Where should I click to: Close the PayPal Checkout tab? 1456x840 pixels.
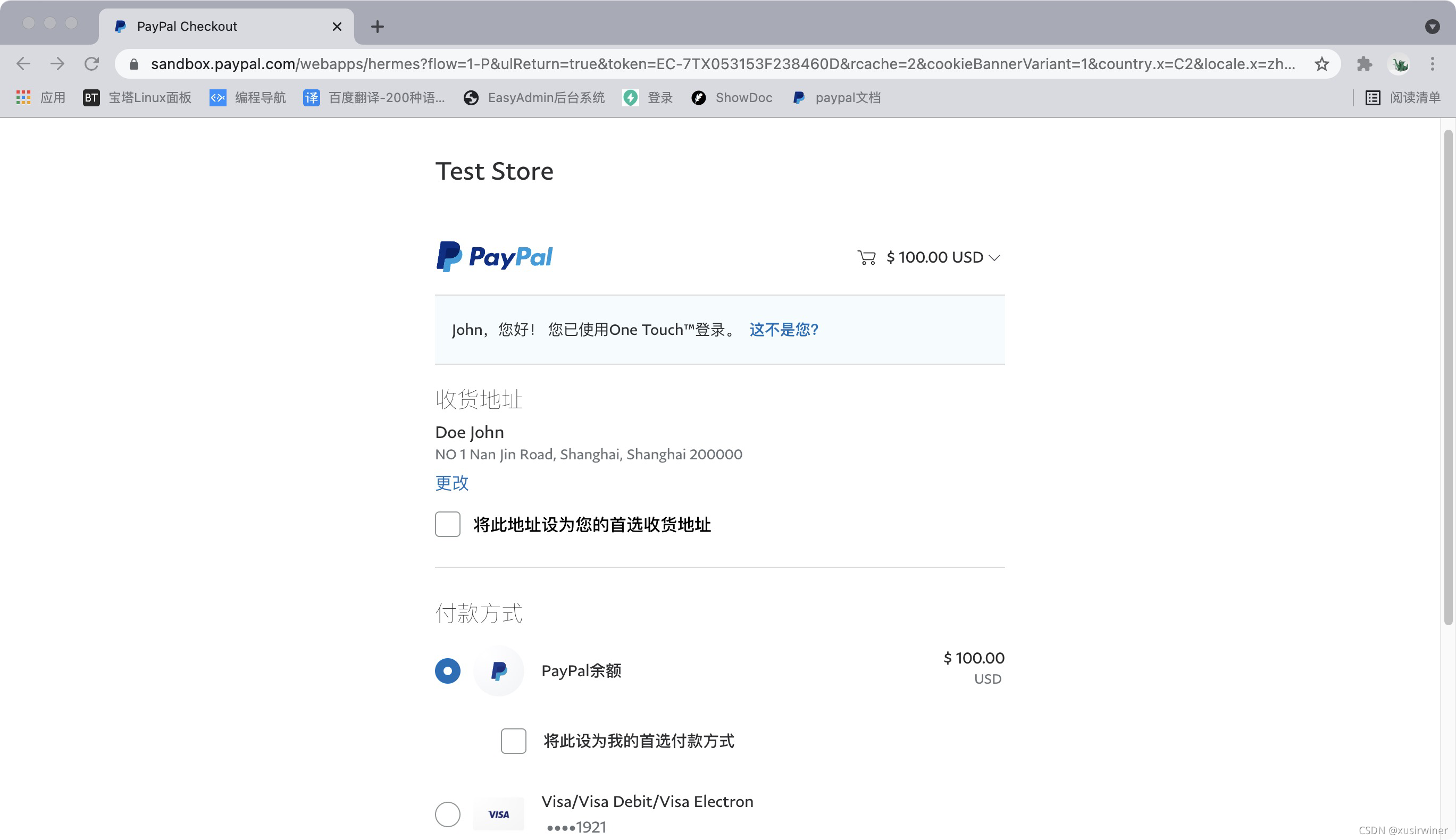pos(337,27)
